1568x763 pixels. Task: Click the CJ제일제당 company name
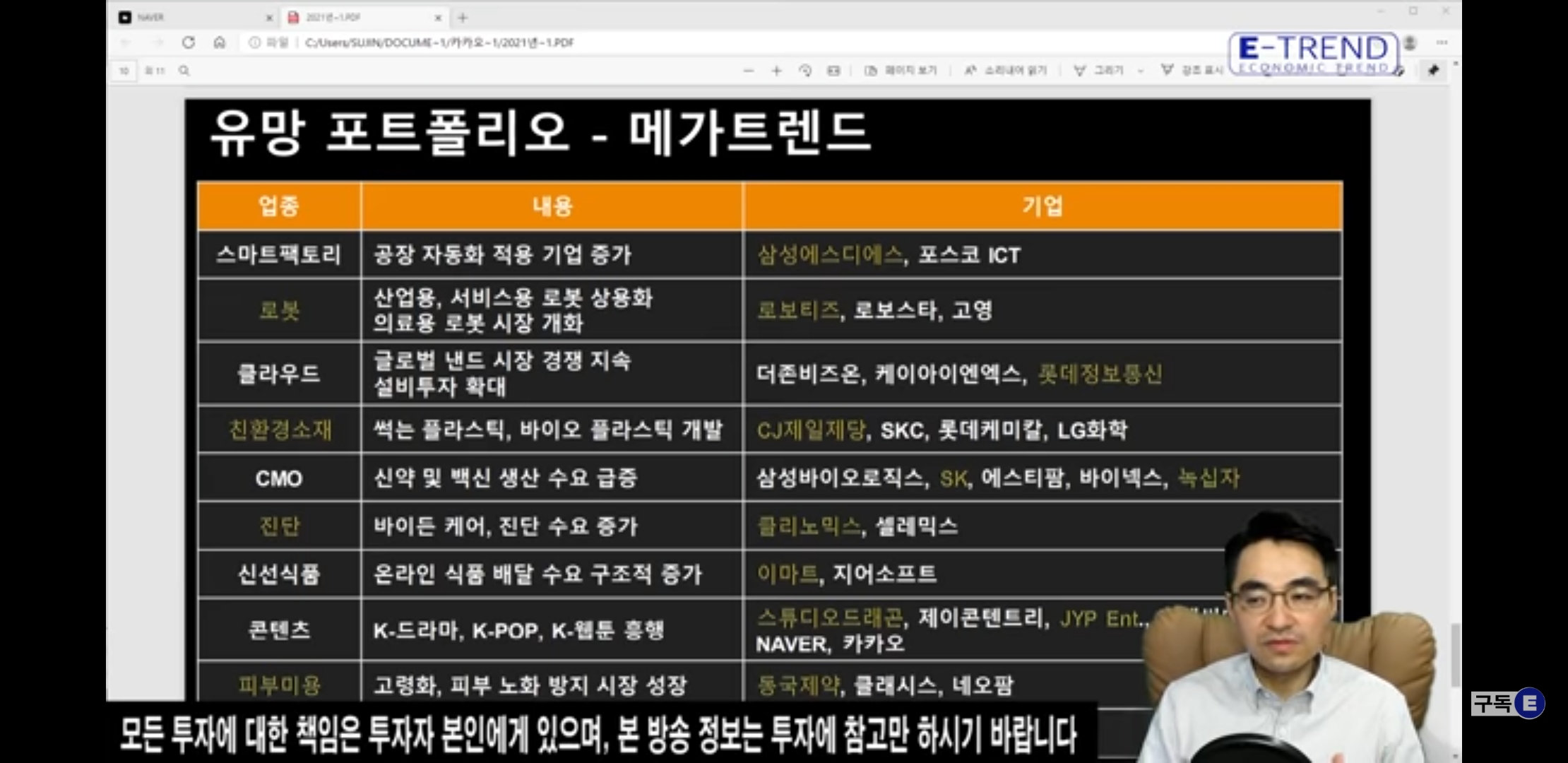click(811, 430)
